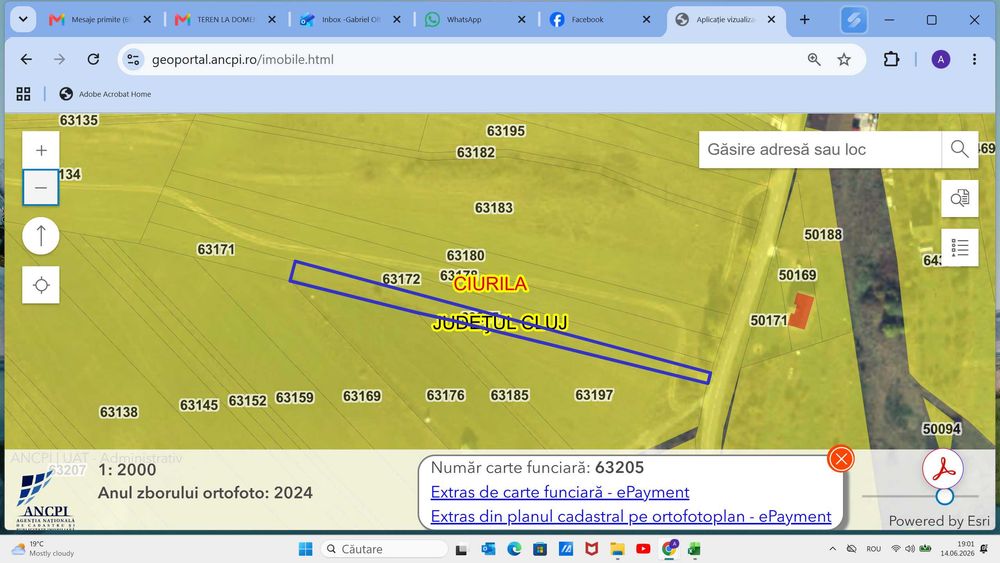Image resolution: width=1000 pixels, height=563 pixels.
Task: Open Extras de carte funciară ePayment link
Action: 559,492
